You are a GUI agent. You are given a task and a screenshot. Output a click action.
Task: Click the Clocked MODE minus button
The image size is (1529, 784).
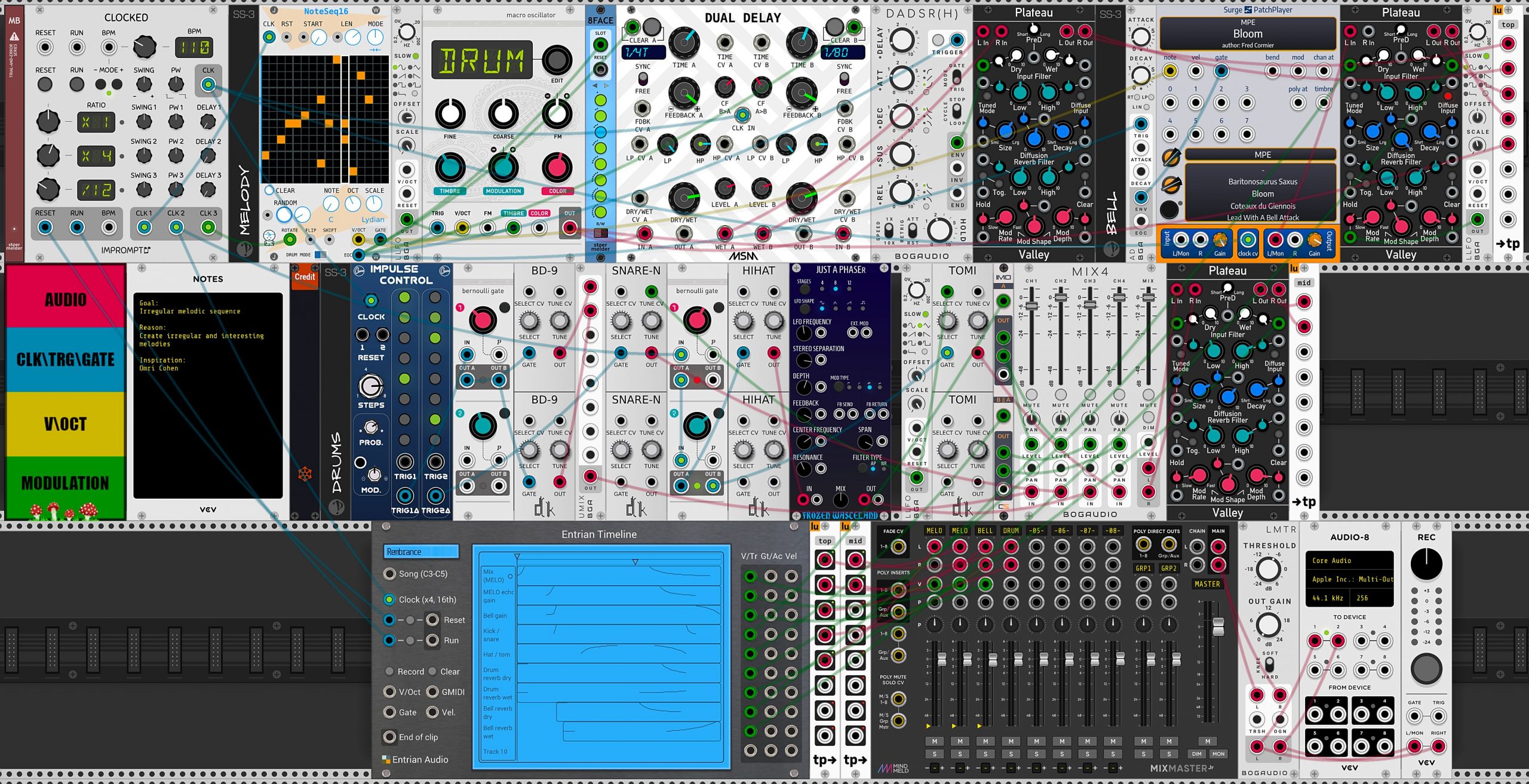pos(101,84)
